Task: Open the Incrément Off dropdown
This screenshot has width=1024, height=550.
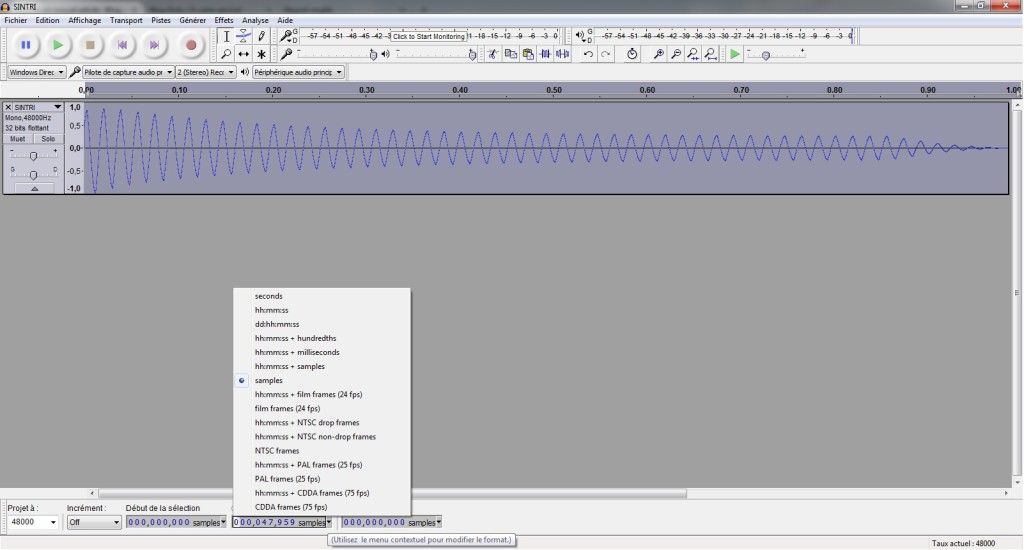Action: coord(94,523)
